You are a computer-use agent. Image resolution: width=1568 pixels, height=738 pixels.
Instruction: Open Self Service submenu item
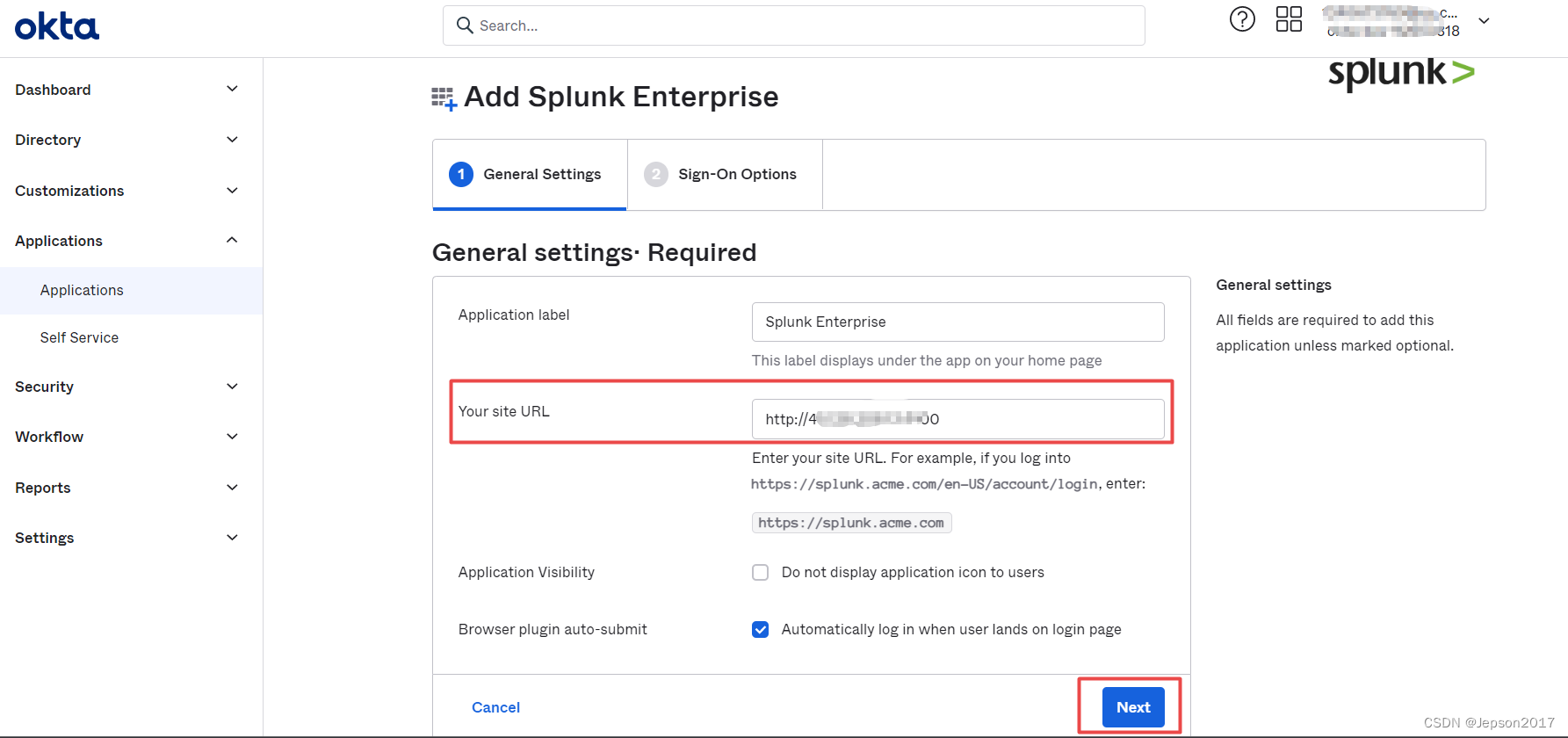point(131,338)
